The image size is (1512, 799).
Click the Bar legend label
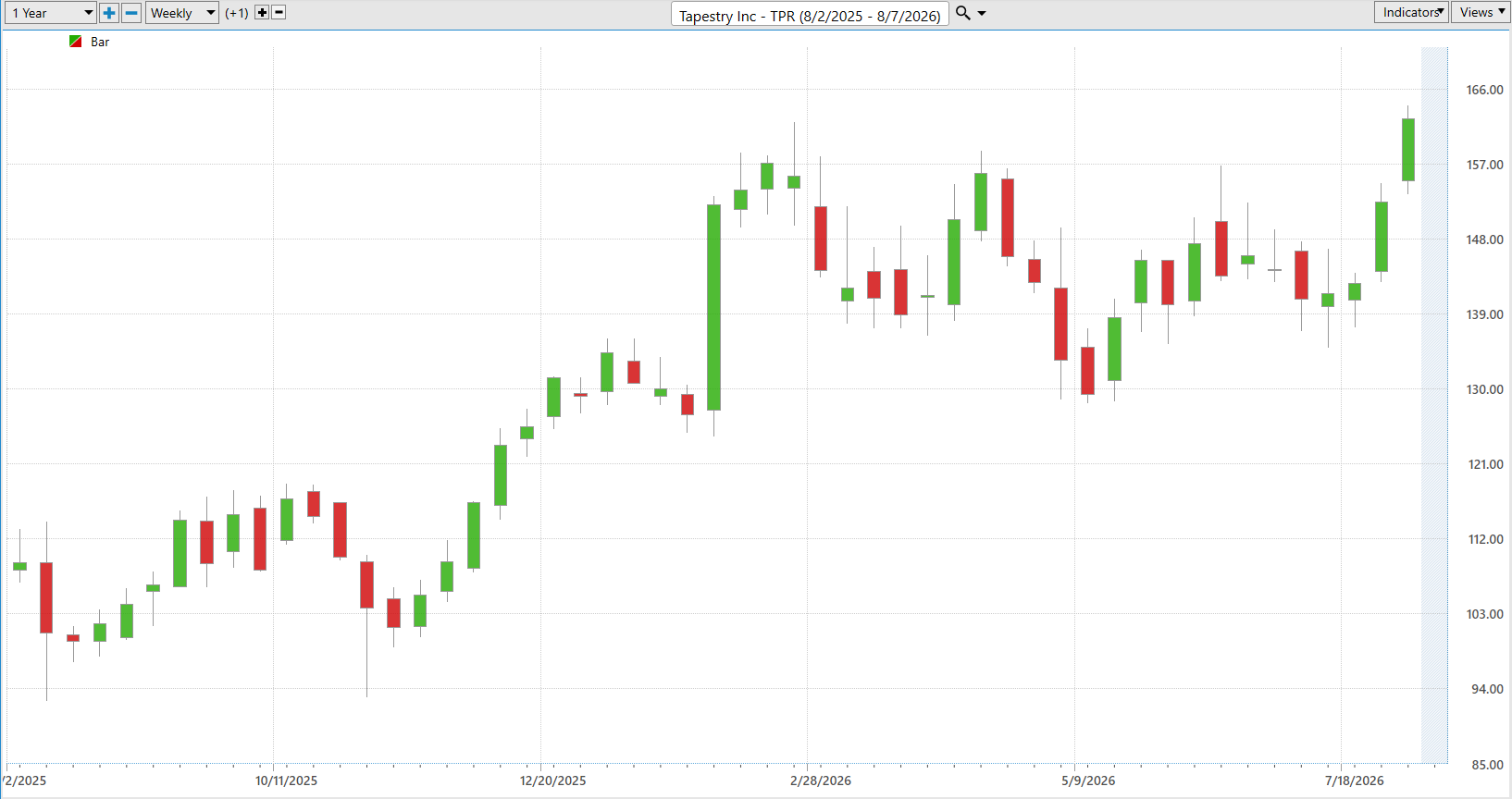(100, 42)
